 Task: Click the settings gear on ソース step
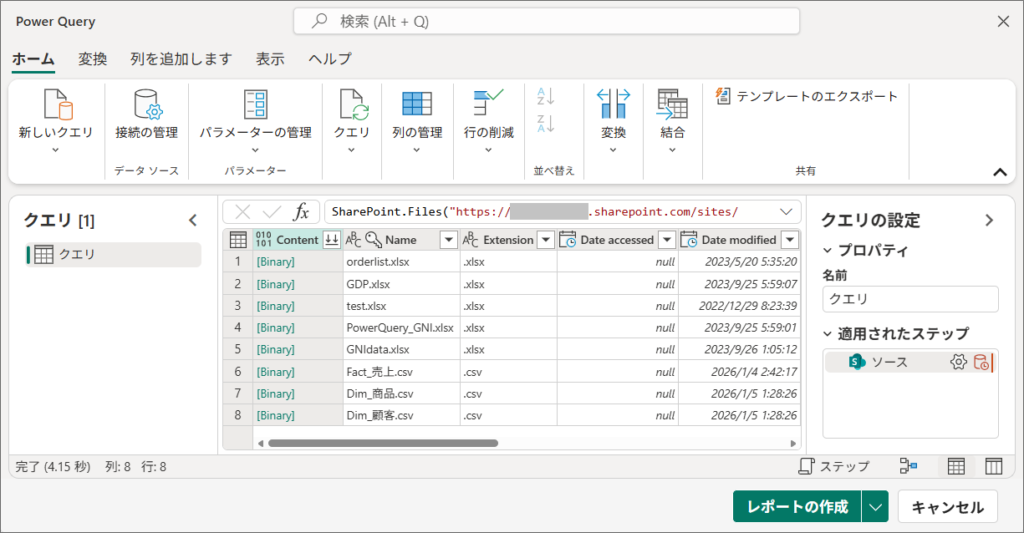[x=958, y=362]
